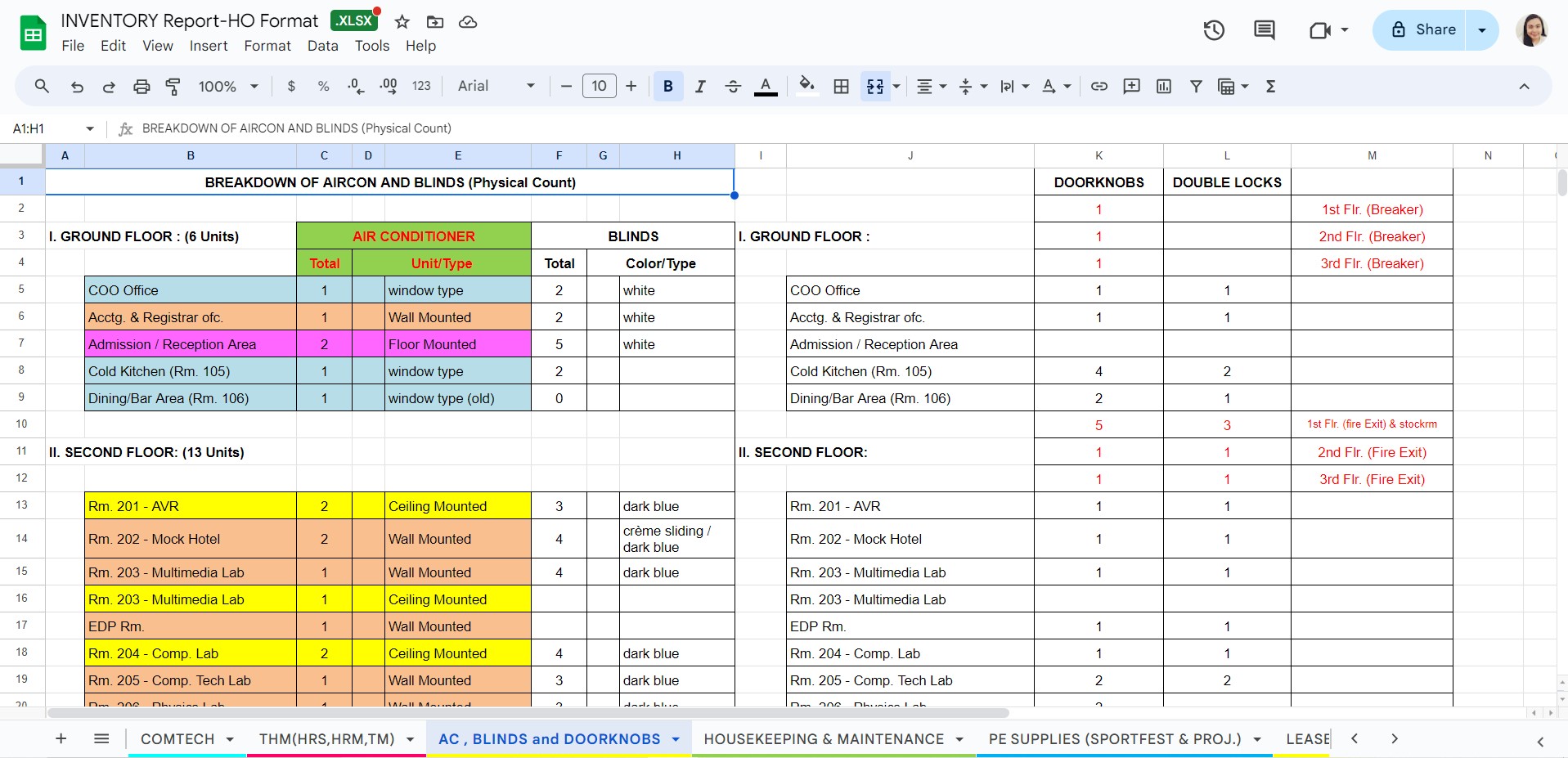1568x758 pixels.
Task: Toggle italic formatting
Action: pyautogui.click(x=700, y=86)
